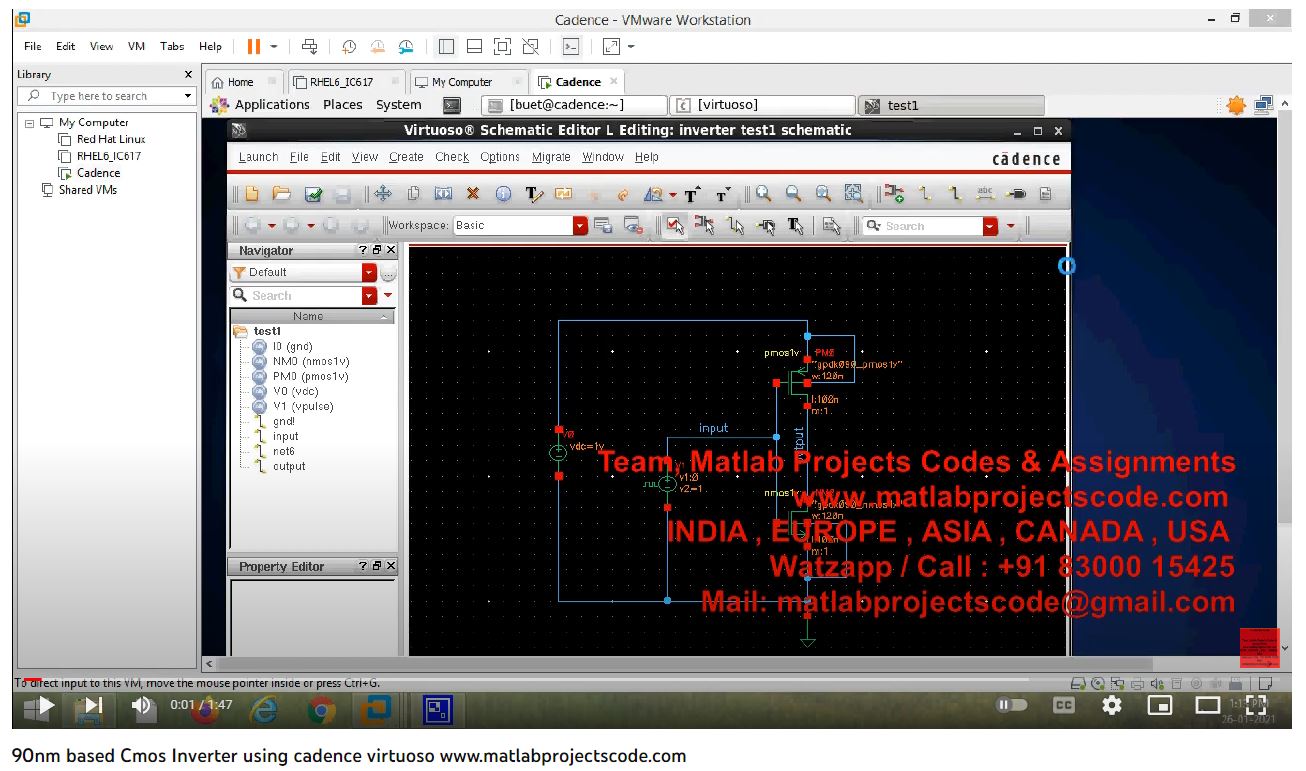Click the Create Pin toolbar icon
The image size is (1306, 771).
(x=1016, y=195)
